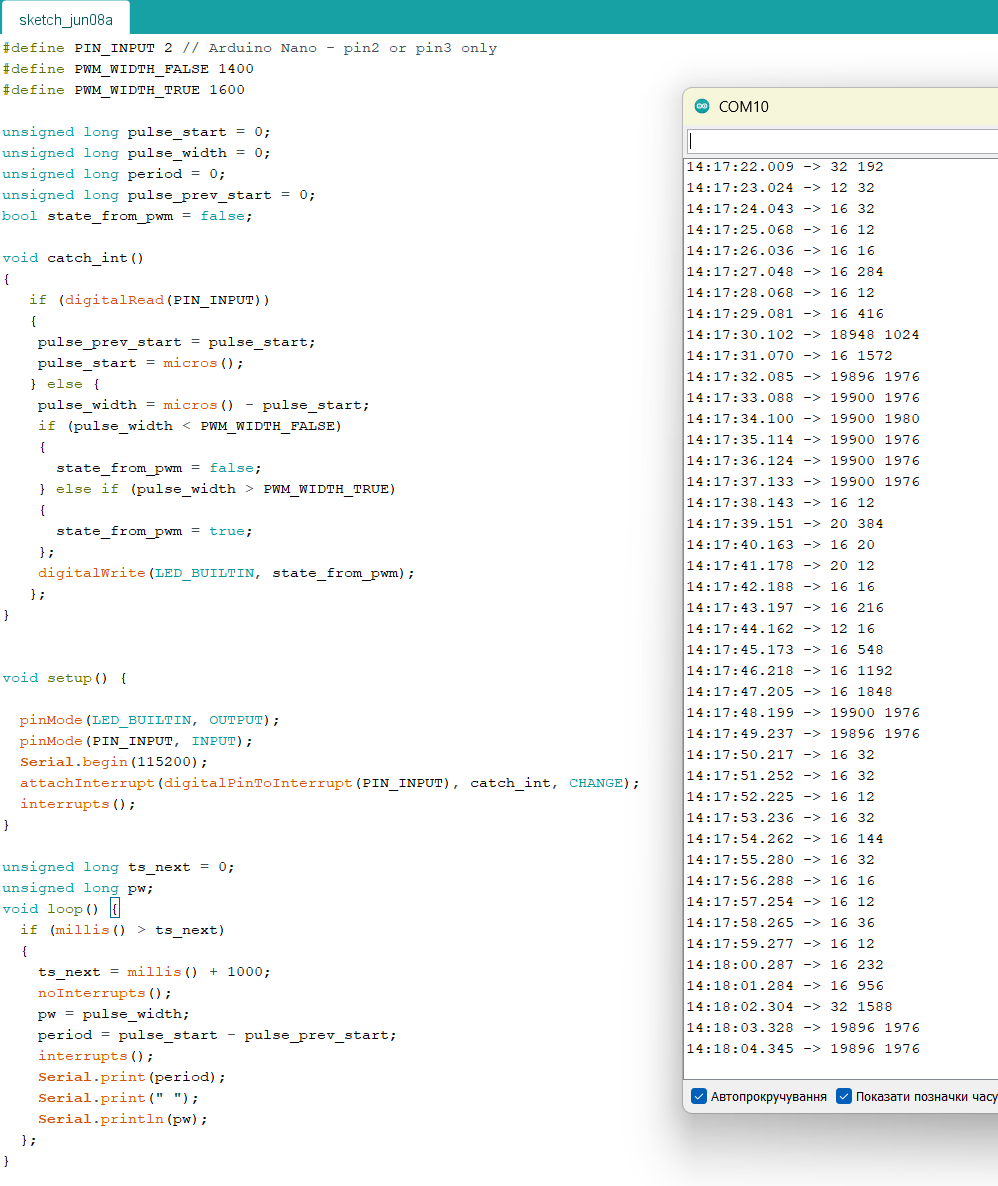Click serial line 14:18:02.304 -> 32 1588
Viewport: 998px width, 1186px height.
coord(789,1007)
